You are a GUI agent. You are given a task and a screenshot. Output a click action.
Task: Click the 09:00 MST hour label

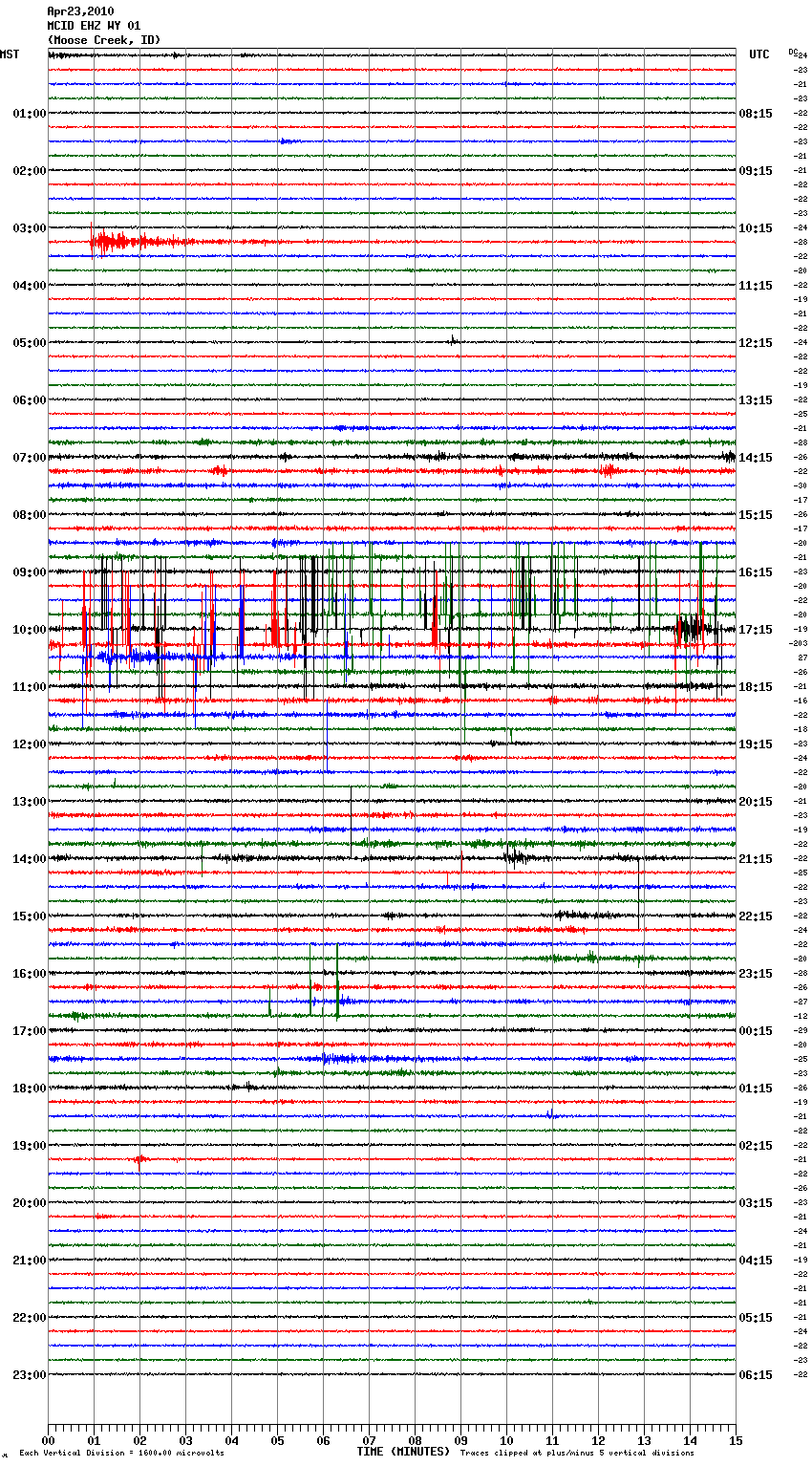29,572
